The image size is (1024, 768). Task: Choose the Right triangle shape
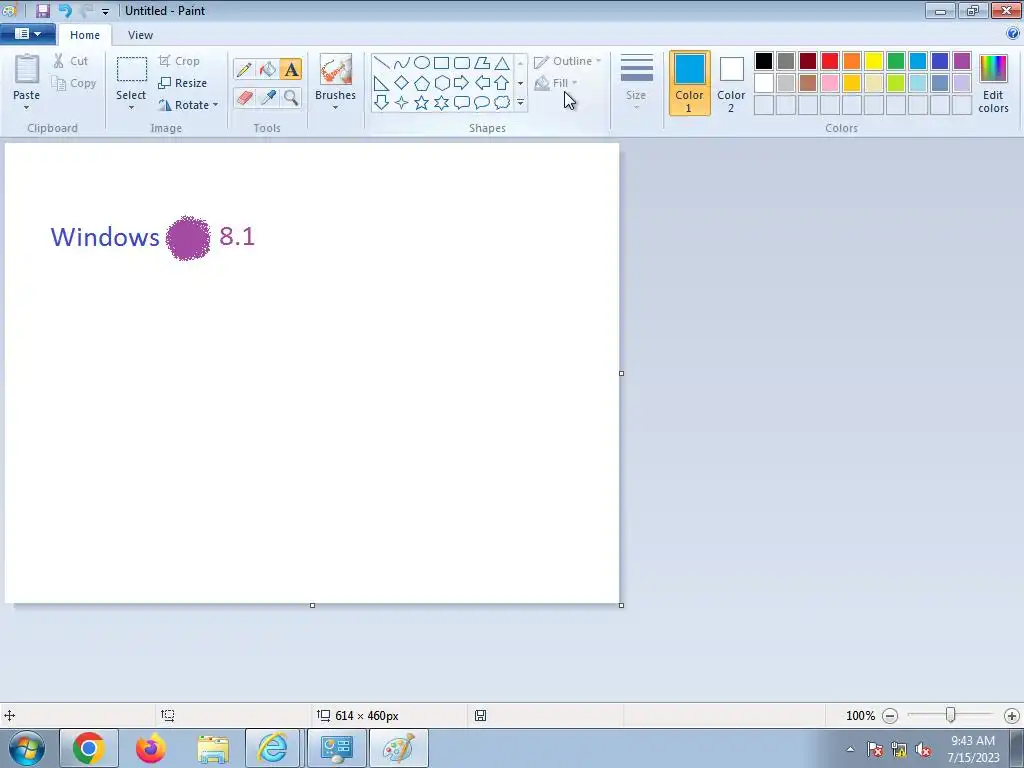(x=382, y=83)
